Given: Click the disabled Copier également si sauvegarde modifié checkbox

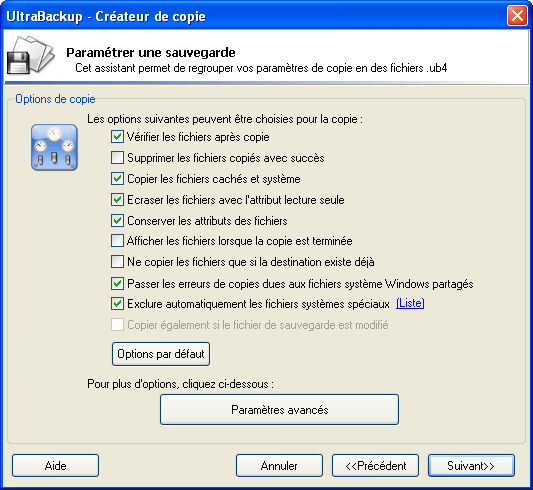Looking at the screenshot, I should click(x=117, y=325).
